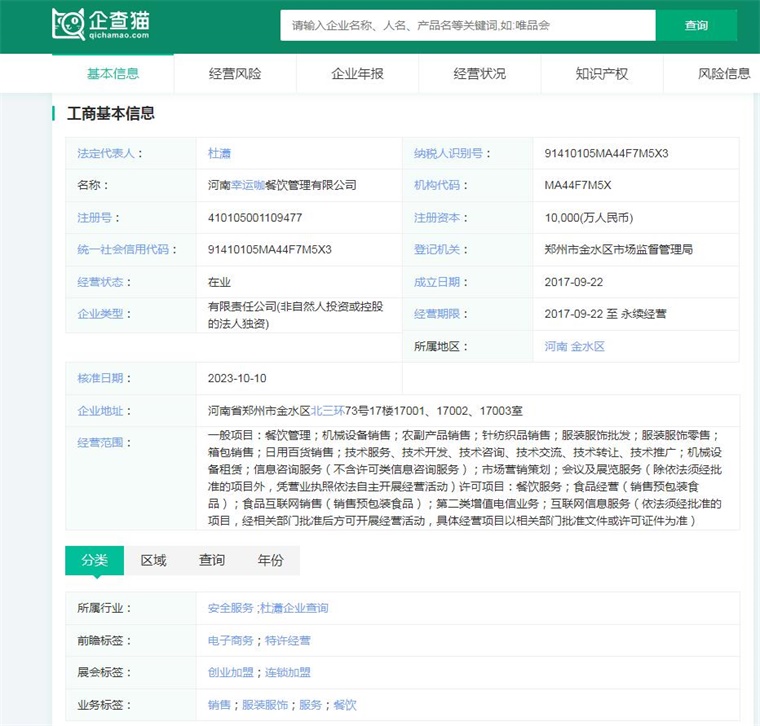
Task: Click the 法定代表人 label link
Action: (105, 154)
